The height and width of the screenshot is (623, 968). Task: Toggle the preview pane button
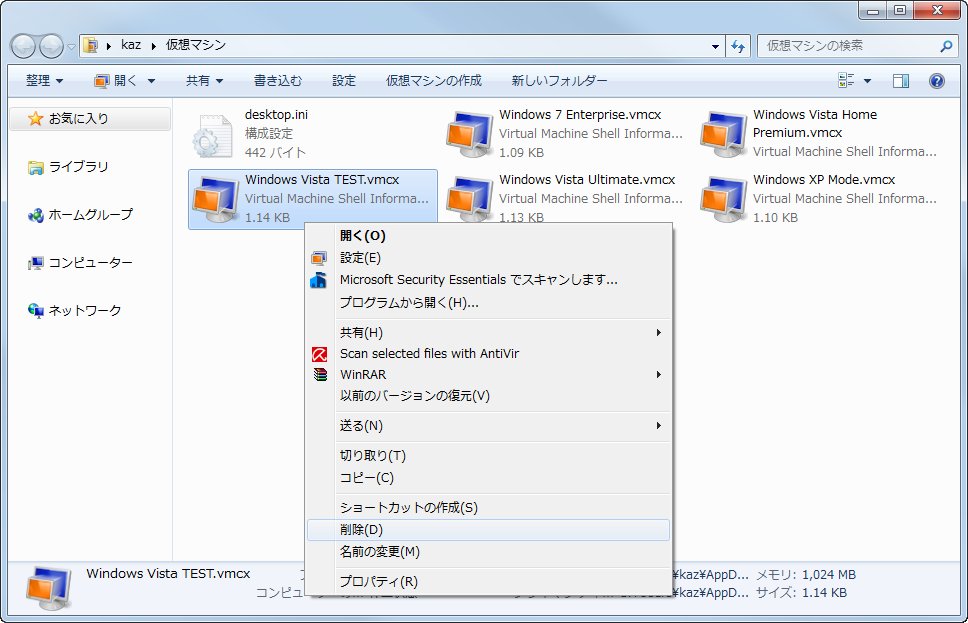tap(901, 81)
